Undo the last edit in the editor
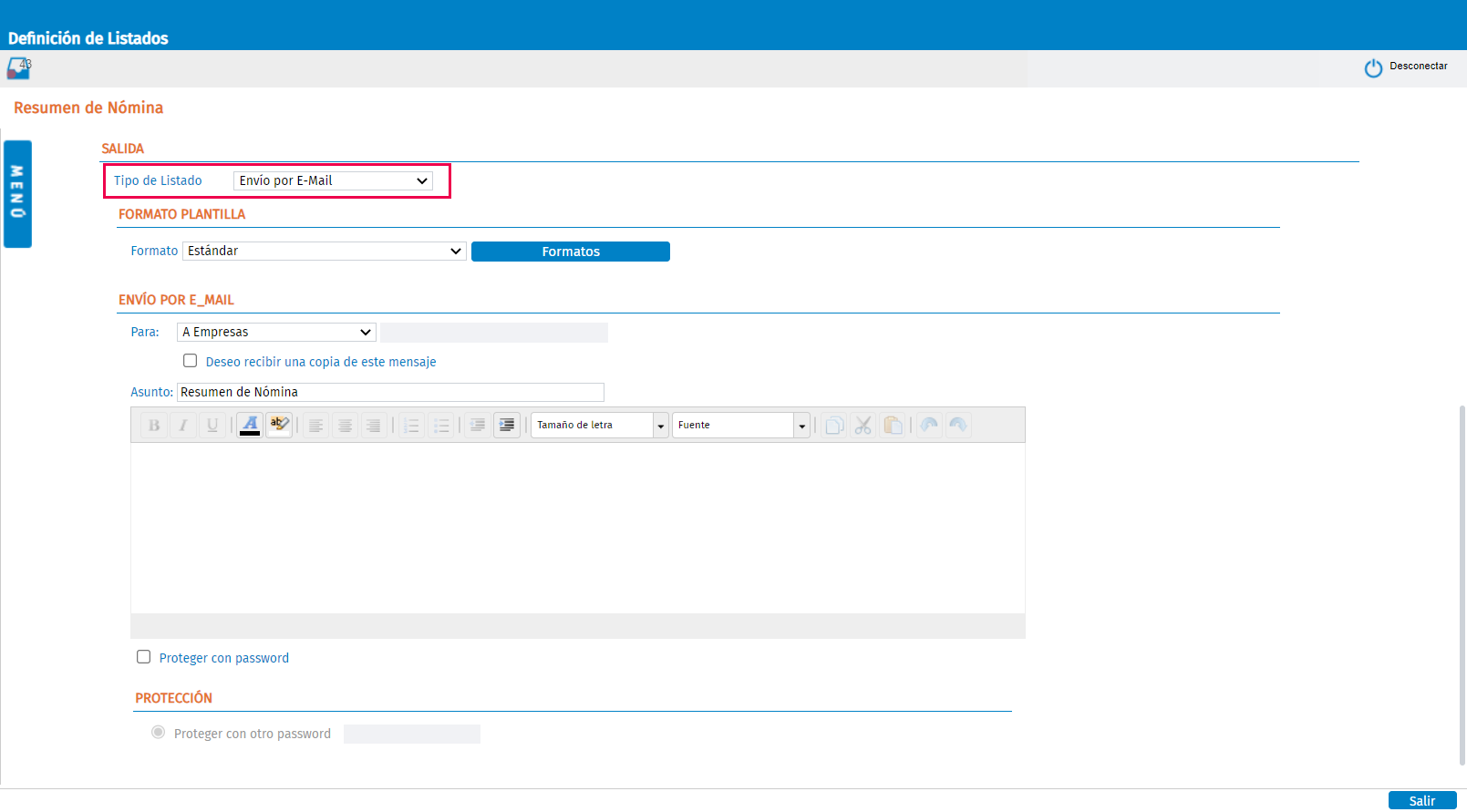The width and height of the screenshot is (1467, 812). point(929,425)
